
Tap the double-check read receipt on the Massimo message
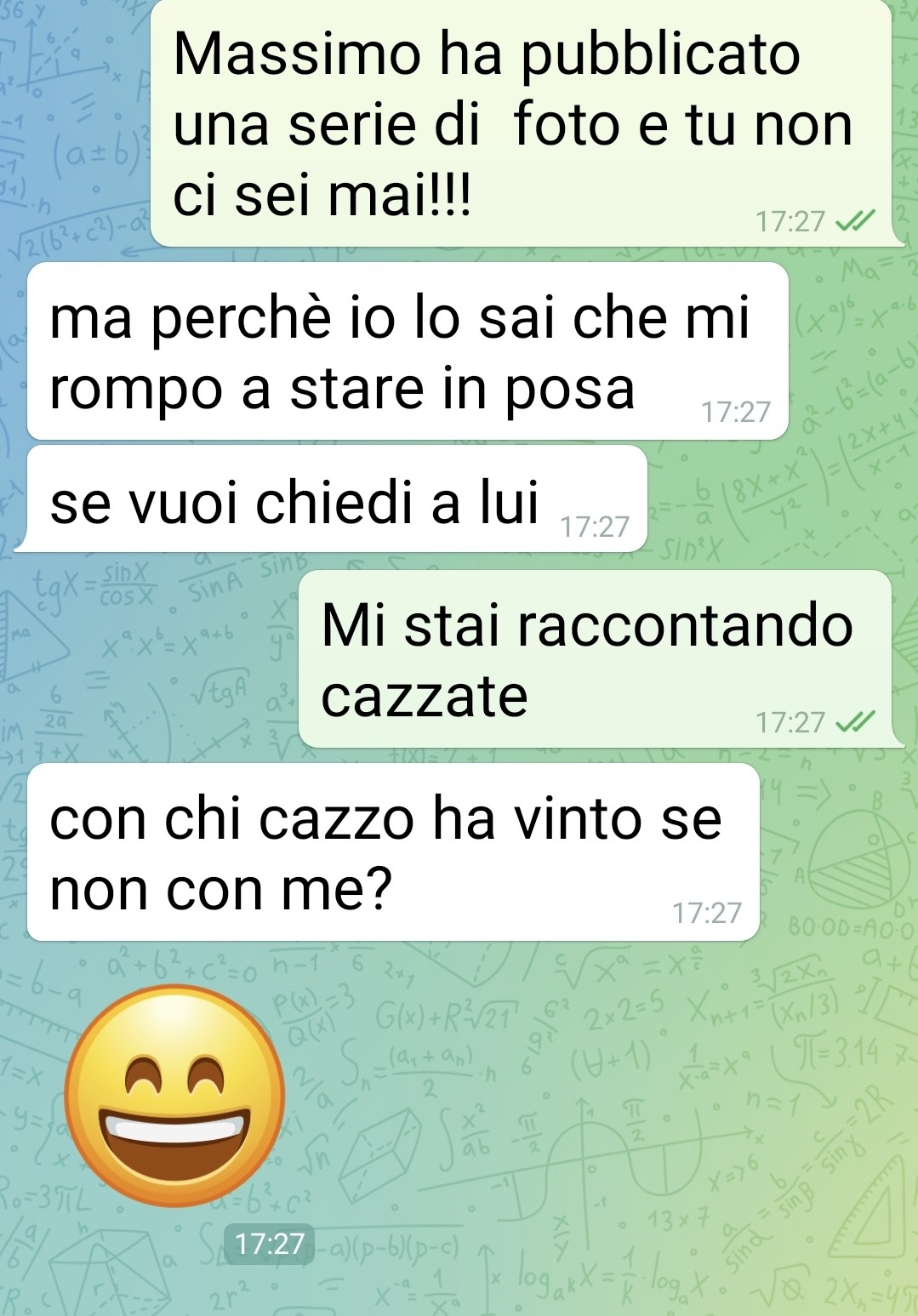[x=855, y=221]
